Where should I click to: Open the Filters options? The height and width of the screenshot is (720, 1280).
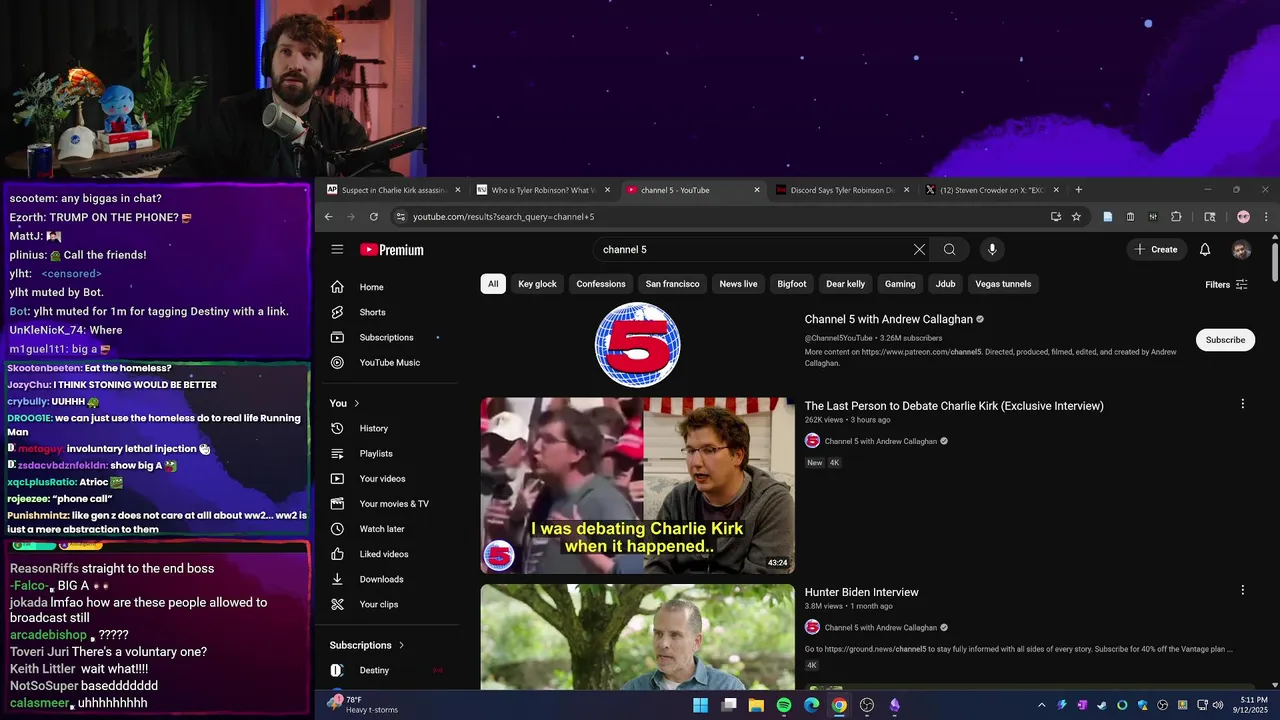1226,285
